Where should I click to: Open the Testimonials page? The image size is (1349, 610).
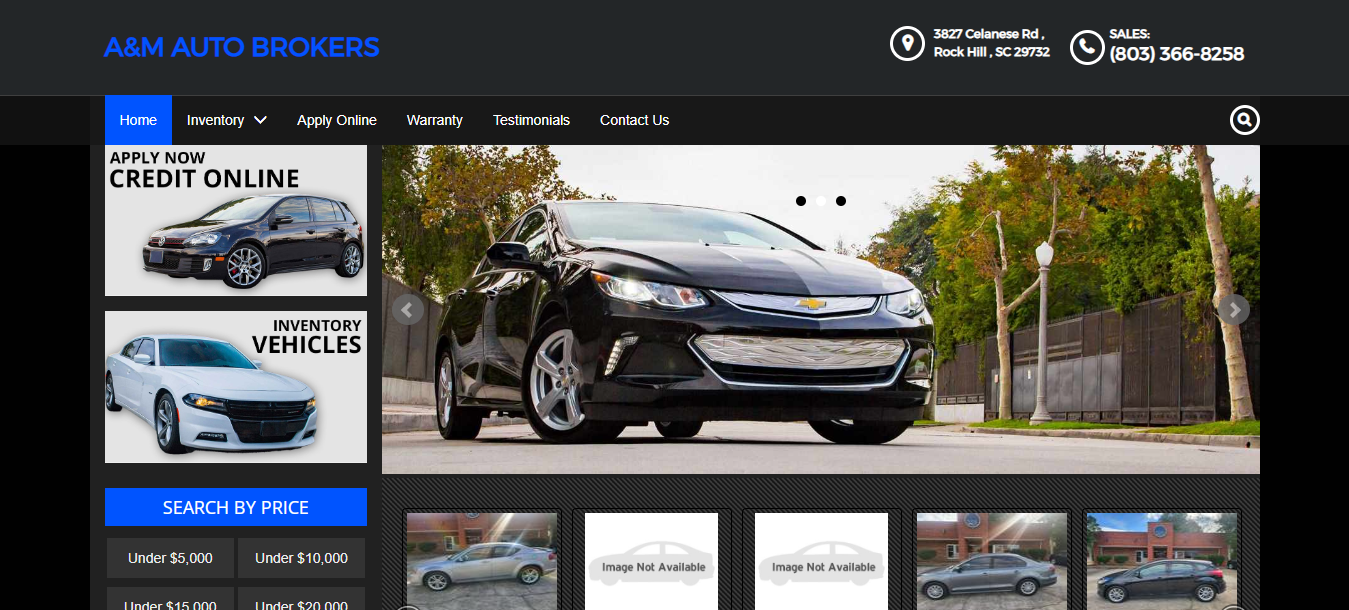531,120
